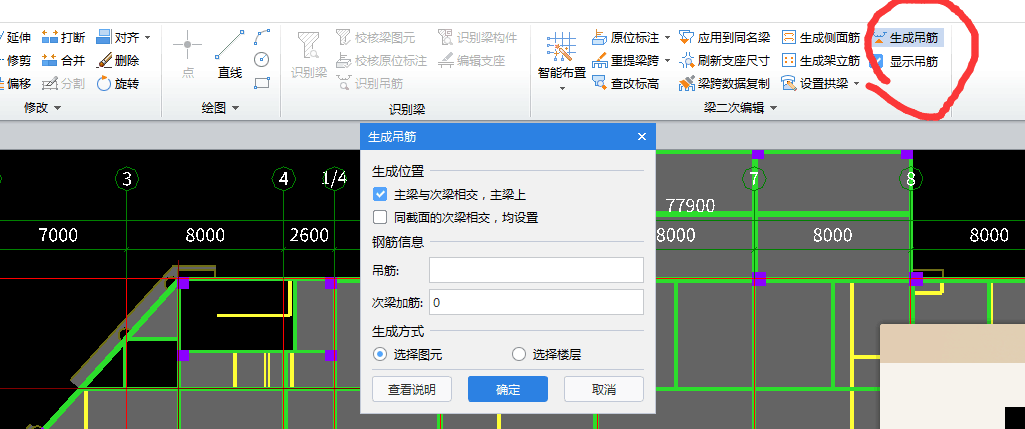
Task: Click the 确定 button
Action: pyautogui.click(x=508, y=389)
